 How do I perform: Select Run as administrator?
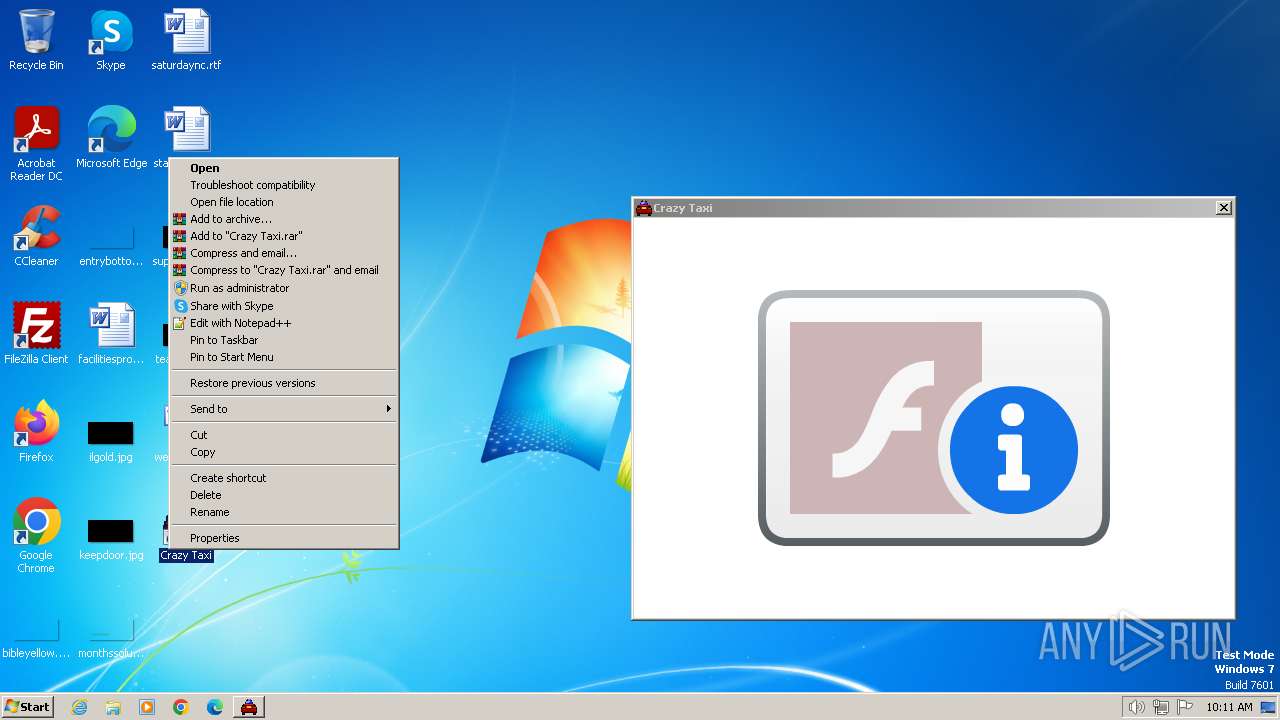coord(284,288)
